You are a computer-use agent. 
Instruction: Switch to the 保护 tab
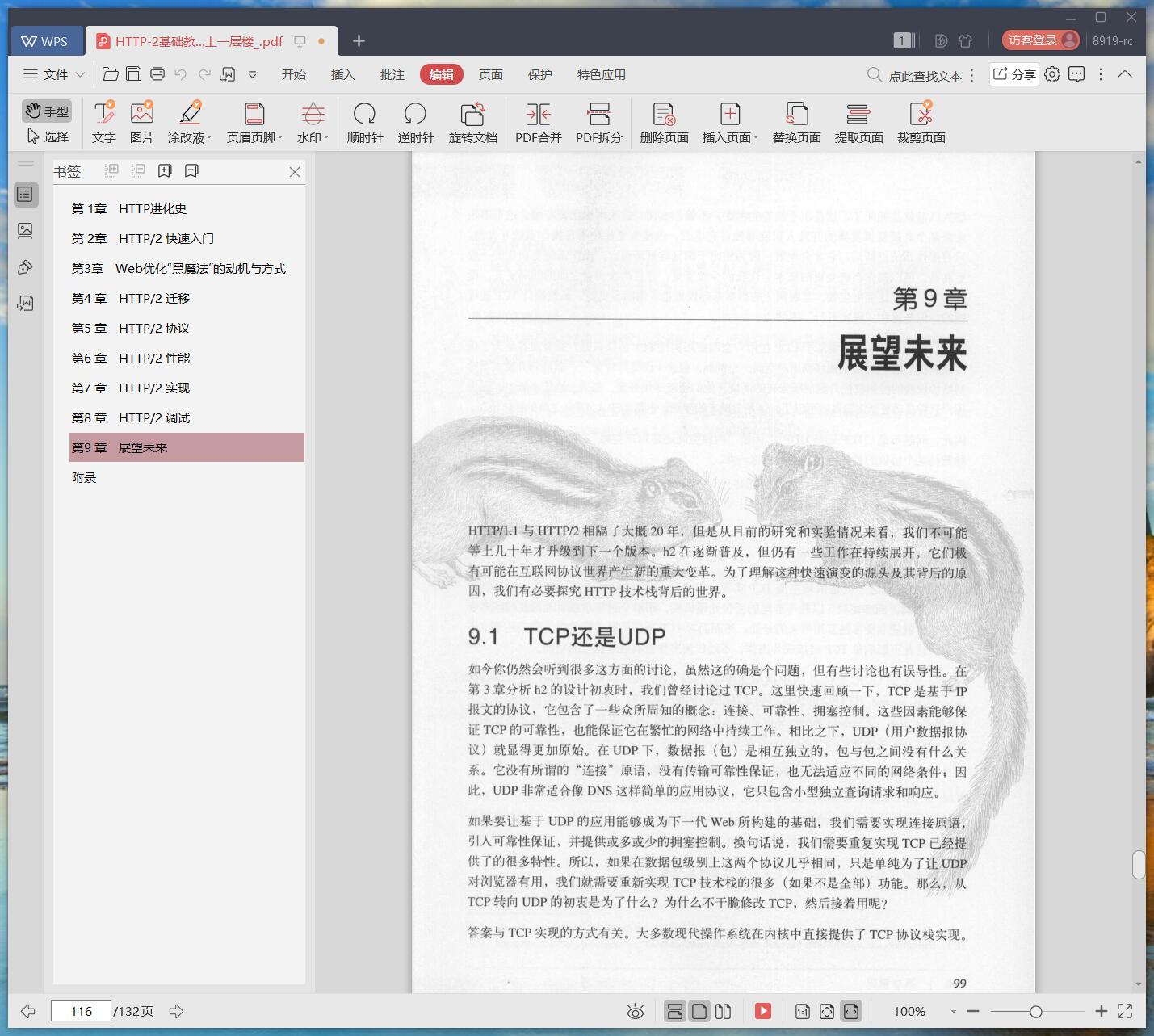tap(540, 74)
